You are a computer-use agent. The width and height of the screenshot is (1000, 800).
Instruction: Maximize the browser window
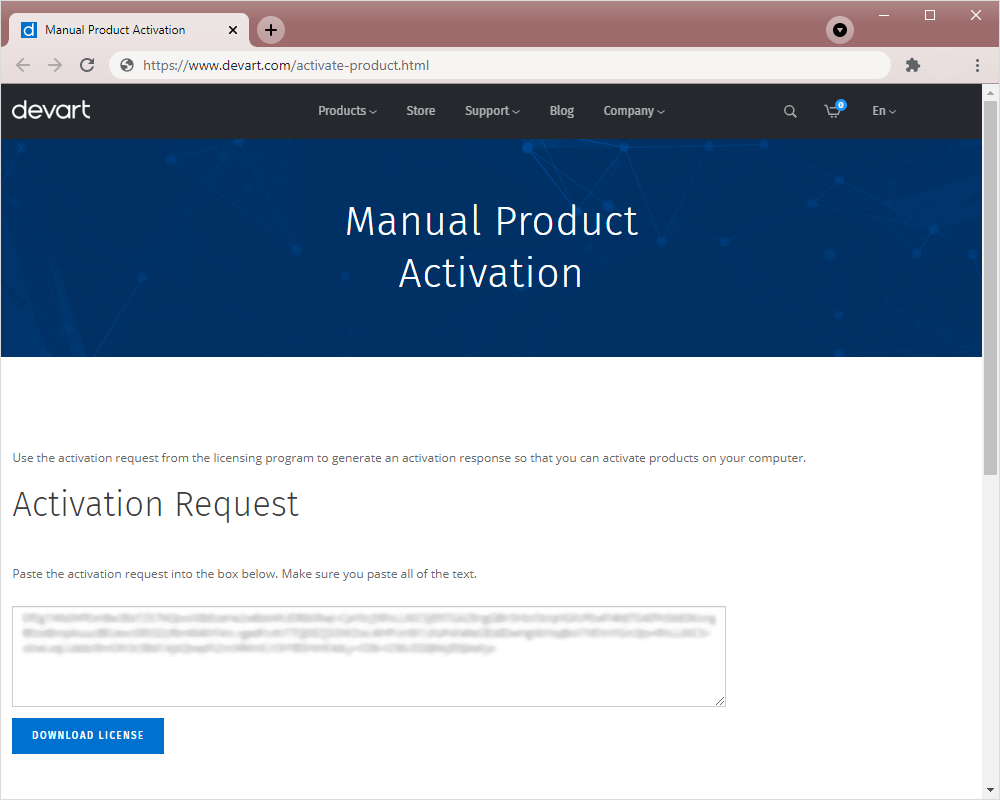click(x=930, y=15)
